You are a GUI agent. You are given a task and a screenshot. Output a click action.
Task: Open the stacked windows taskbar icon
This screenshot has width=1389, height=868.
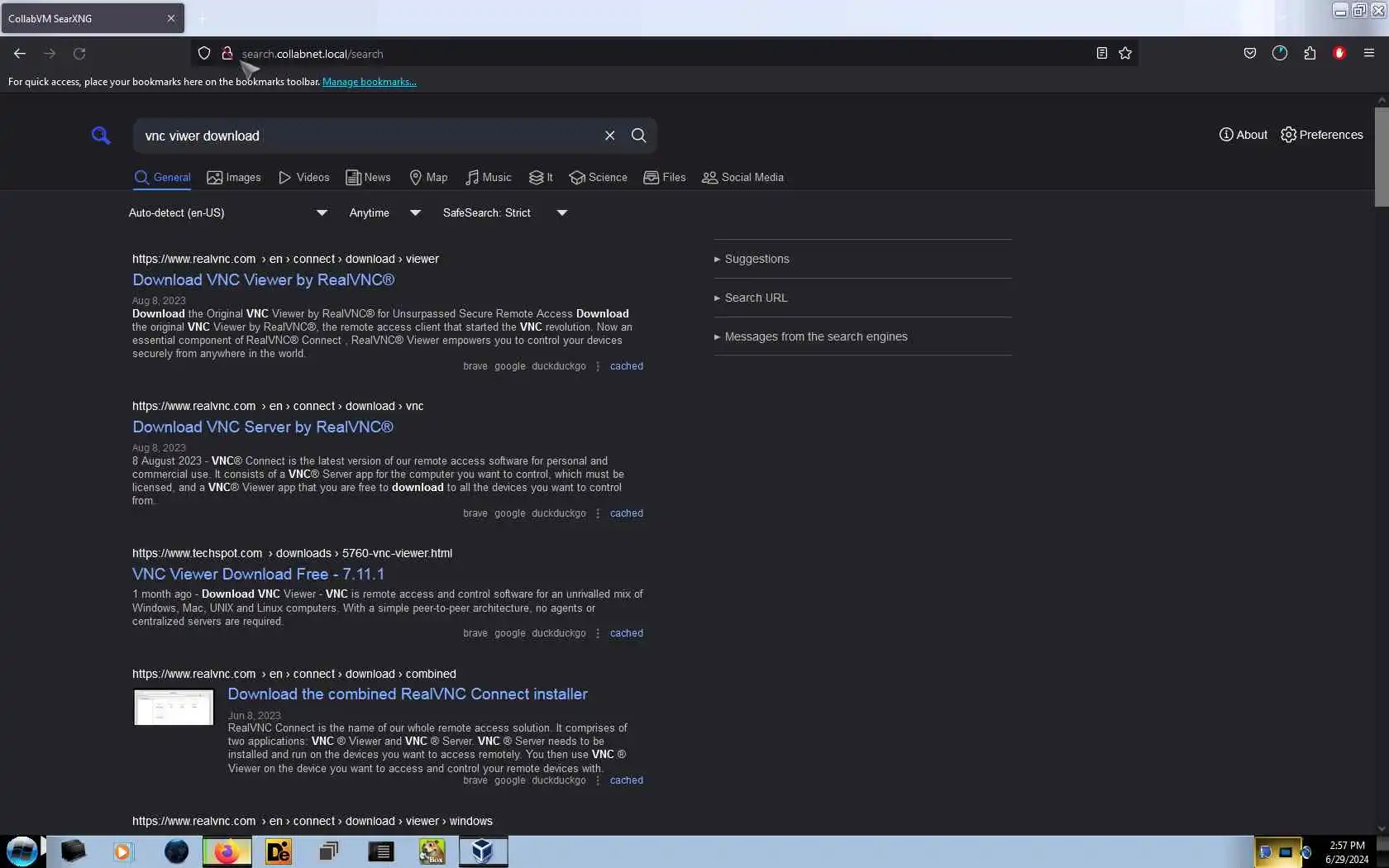coord(329,851)
